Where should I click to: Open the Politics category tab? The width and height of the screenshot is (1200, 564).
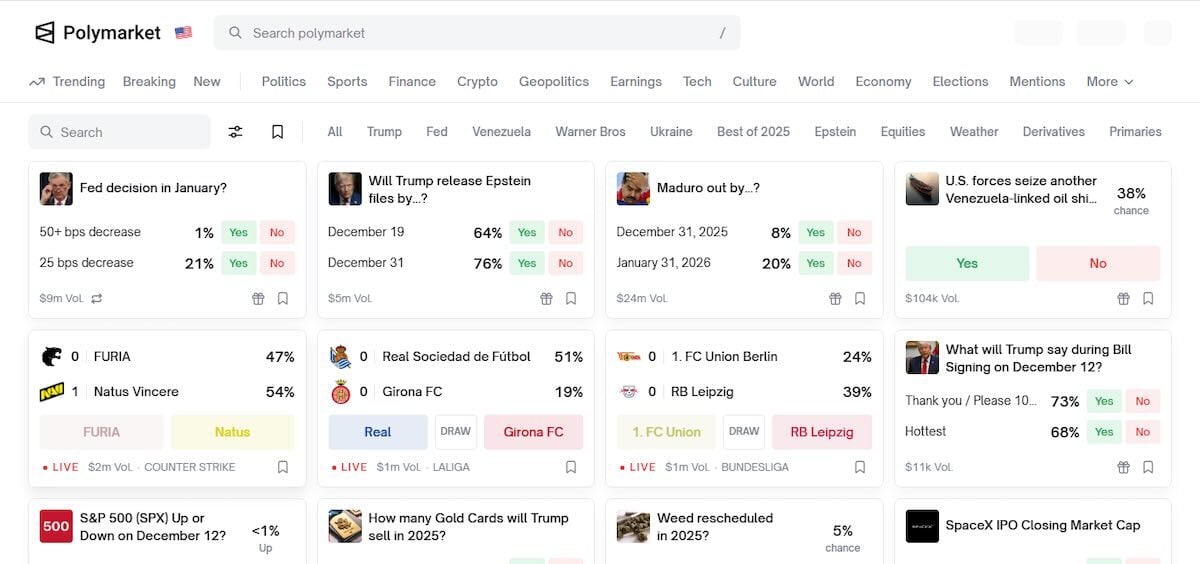(x=283, y=82)
